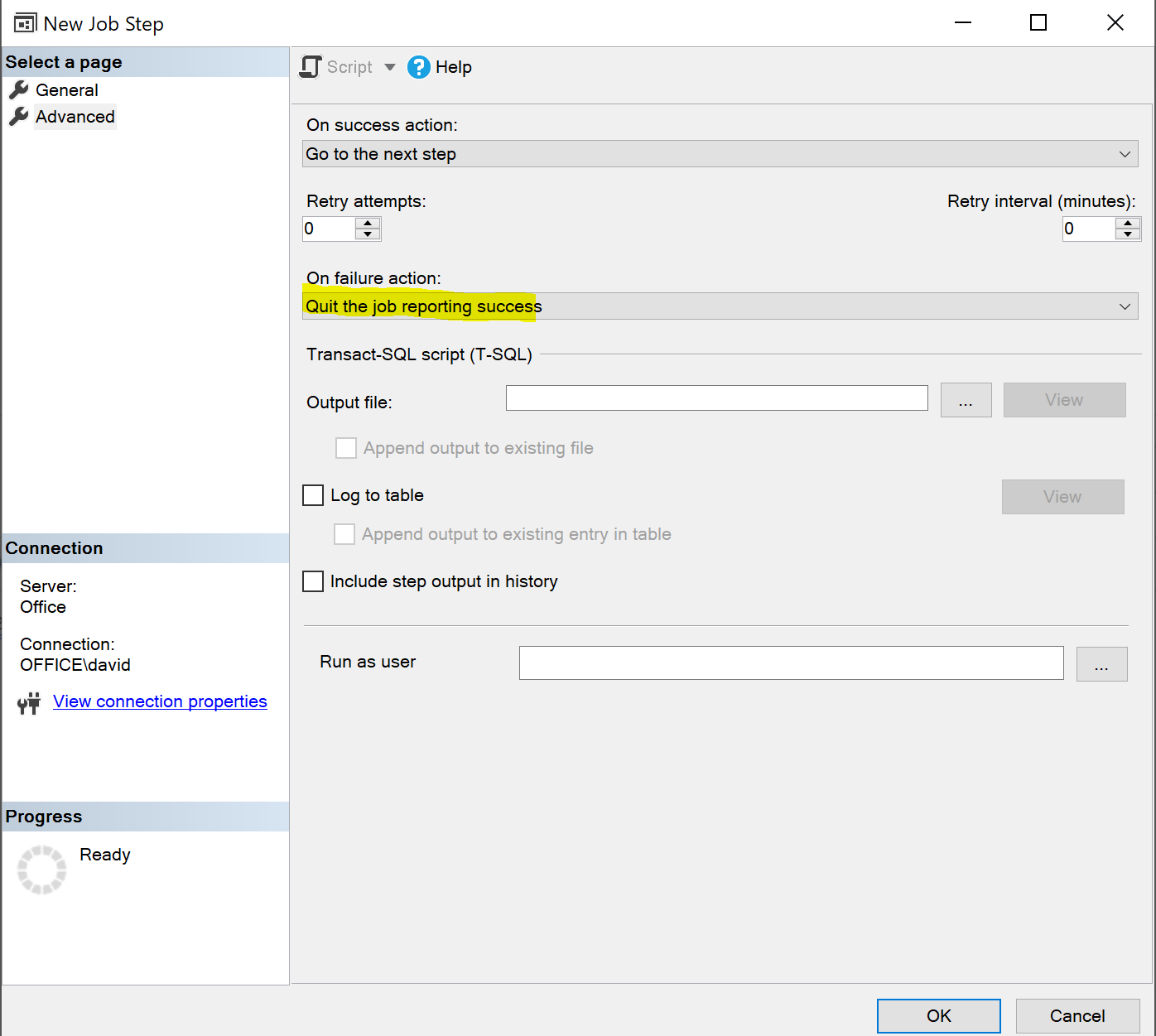Image resolution: width=1156 pixels, height=1036 pixels.
Task: Click the New Job Step title bar icon
Action: [23, 22]
